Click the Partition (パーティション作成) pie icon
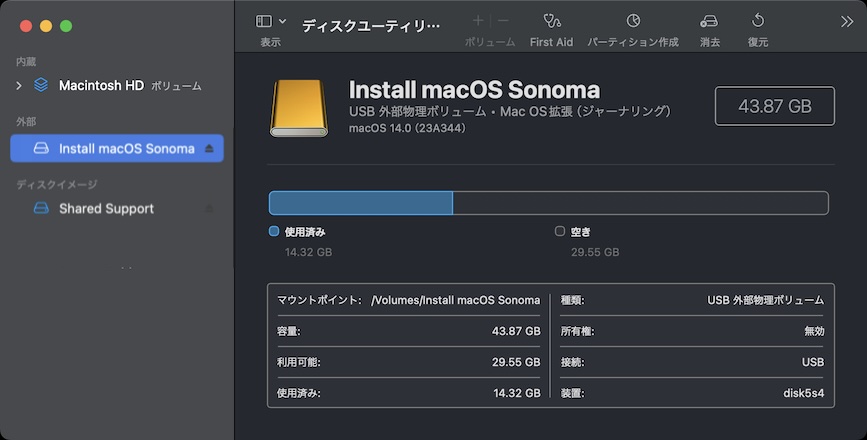The image size is (867, 440). (633, 21)
